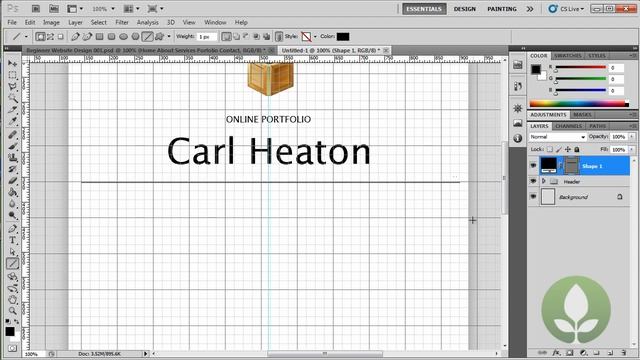640x360 pixels.
Task: Open the Opacity slider dropdown arrow
Action: 632,137
